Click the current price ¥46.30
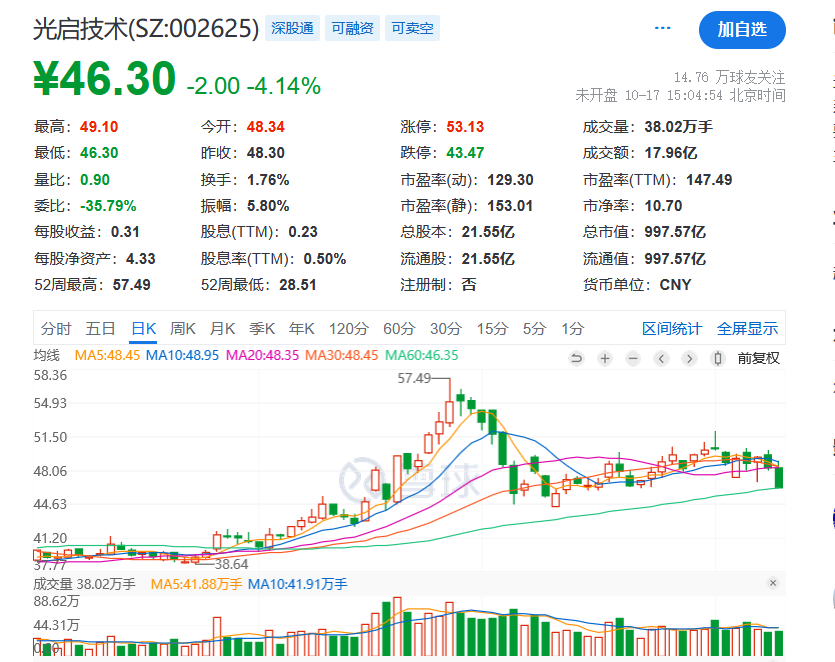The height and width of the screenshot is (662, 835). (x=104, y=79)
